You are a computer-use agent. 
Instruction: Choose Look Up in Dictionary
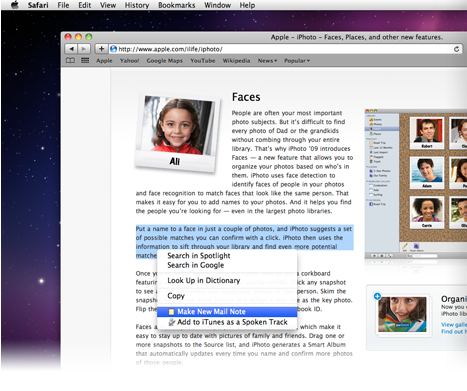pyautogui.click(x=227, y=281)
